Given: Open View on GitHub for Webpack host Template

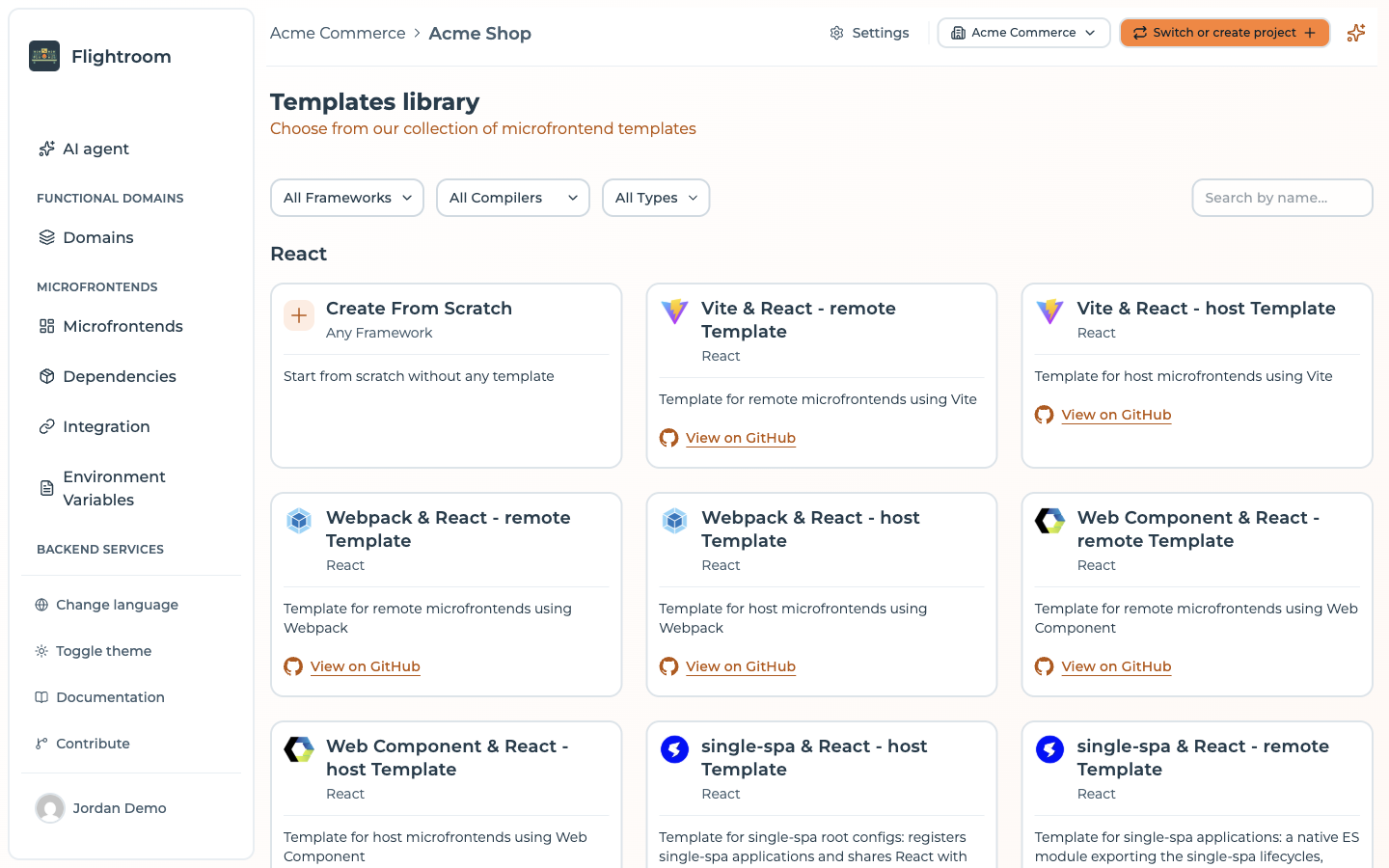Looking at the screenshot, I should [x=741, y=666].
